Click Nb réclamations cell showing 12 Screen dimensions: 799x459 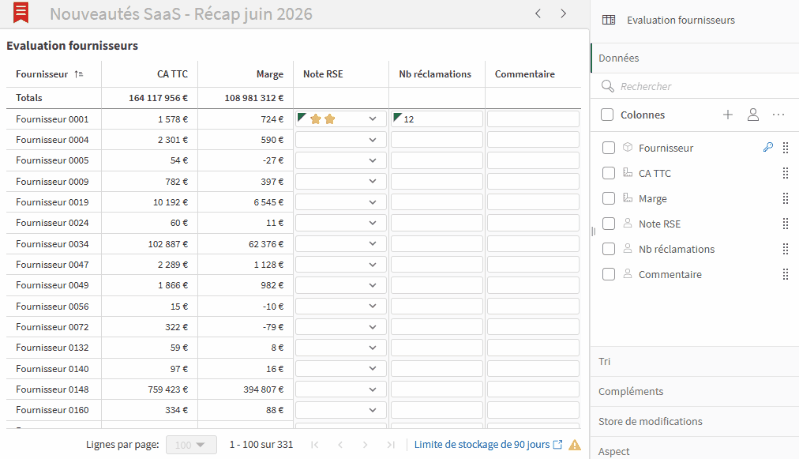coord(437,119)
